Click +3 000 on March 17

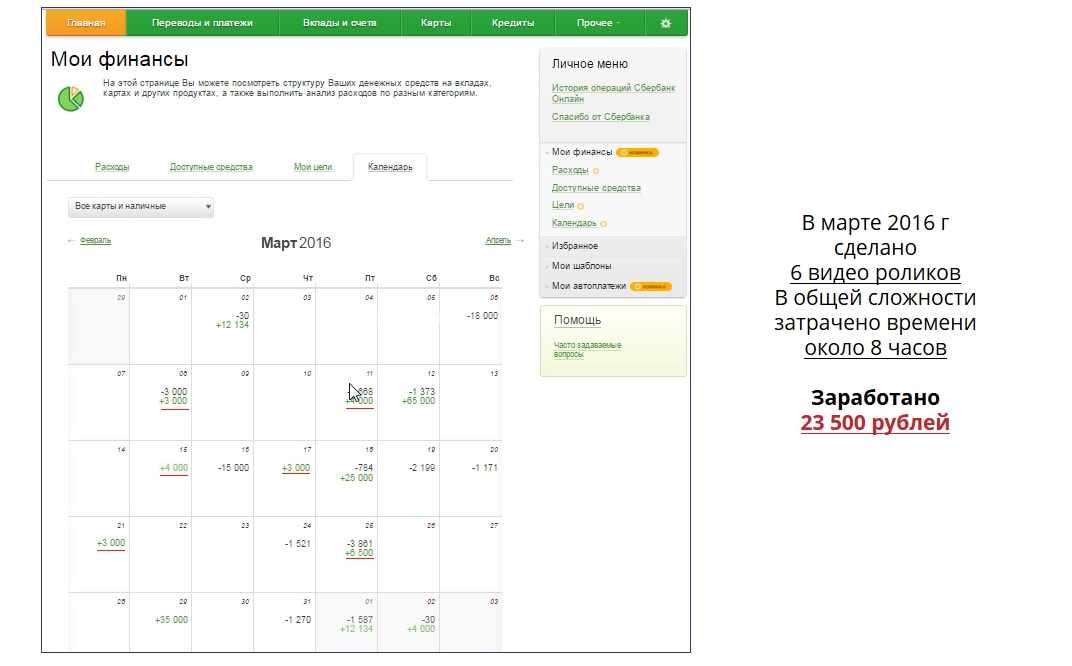coord(296,468)
